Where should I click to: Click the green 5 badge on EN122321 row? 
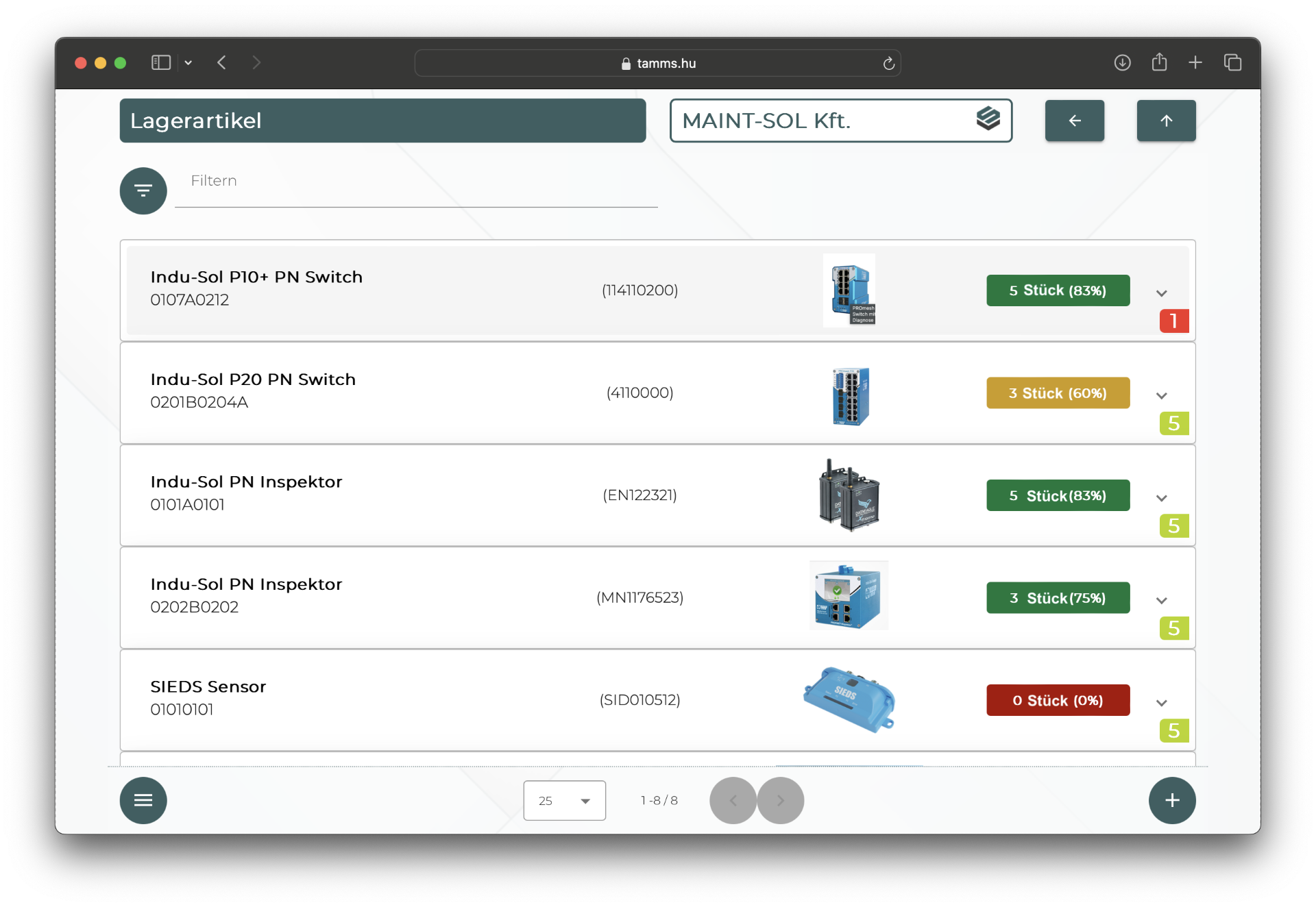(1173, 526)
